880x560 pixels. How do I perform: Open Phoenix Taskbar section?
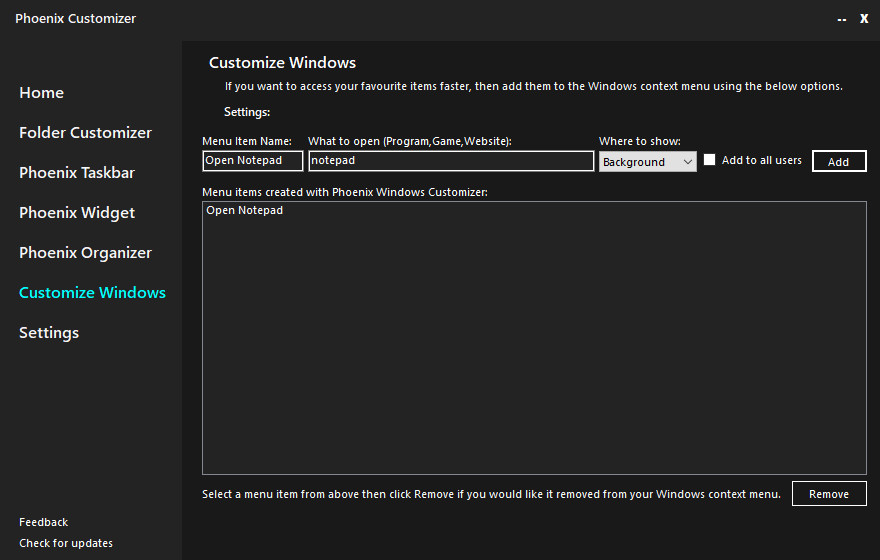coord(77,173)
